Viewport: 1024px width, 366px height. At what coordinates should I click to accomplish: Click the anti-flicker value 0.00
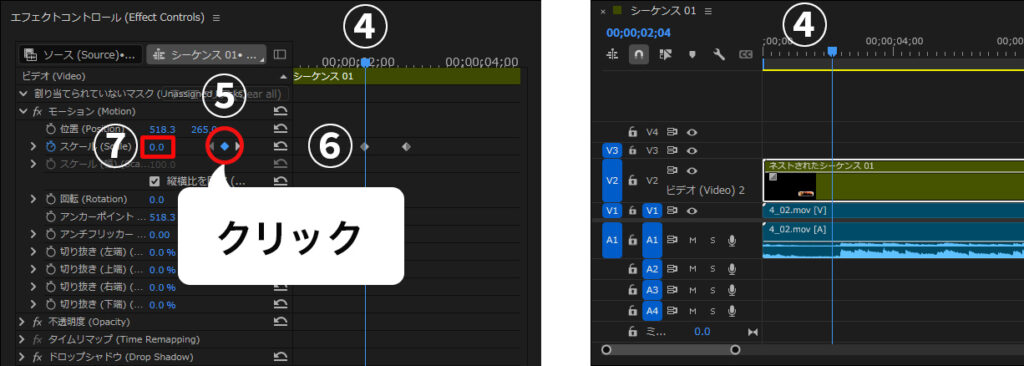159,235
